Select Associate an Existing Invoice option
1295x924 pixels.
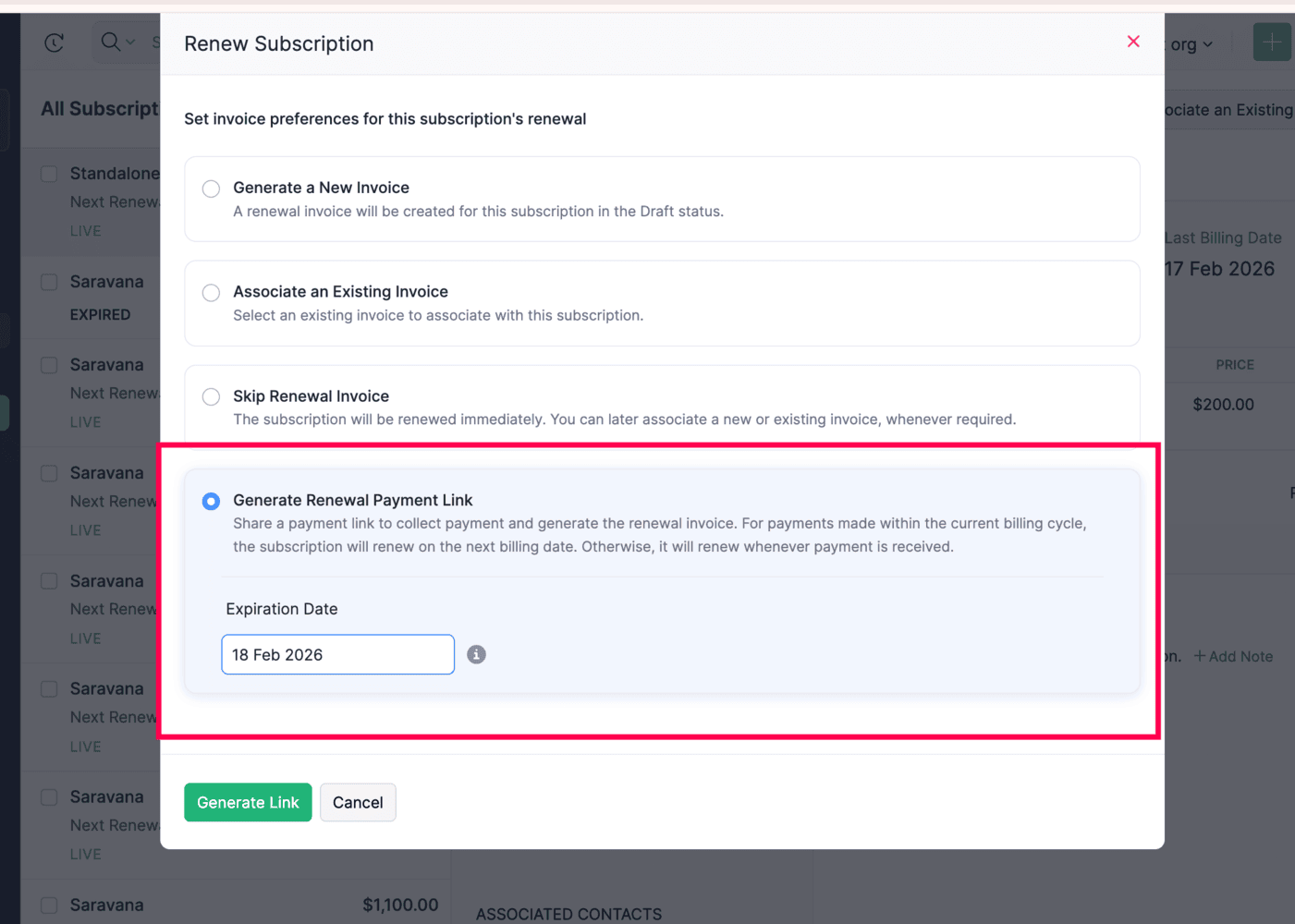coord(212,293)
